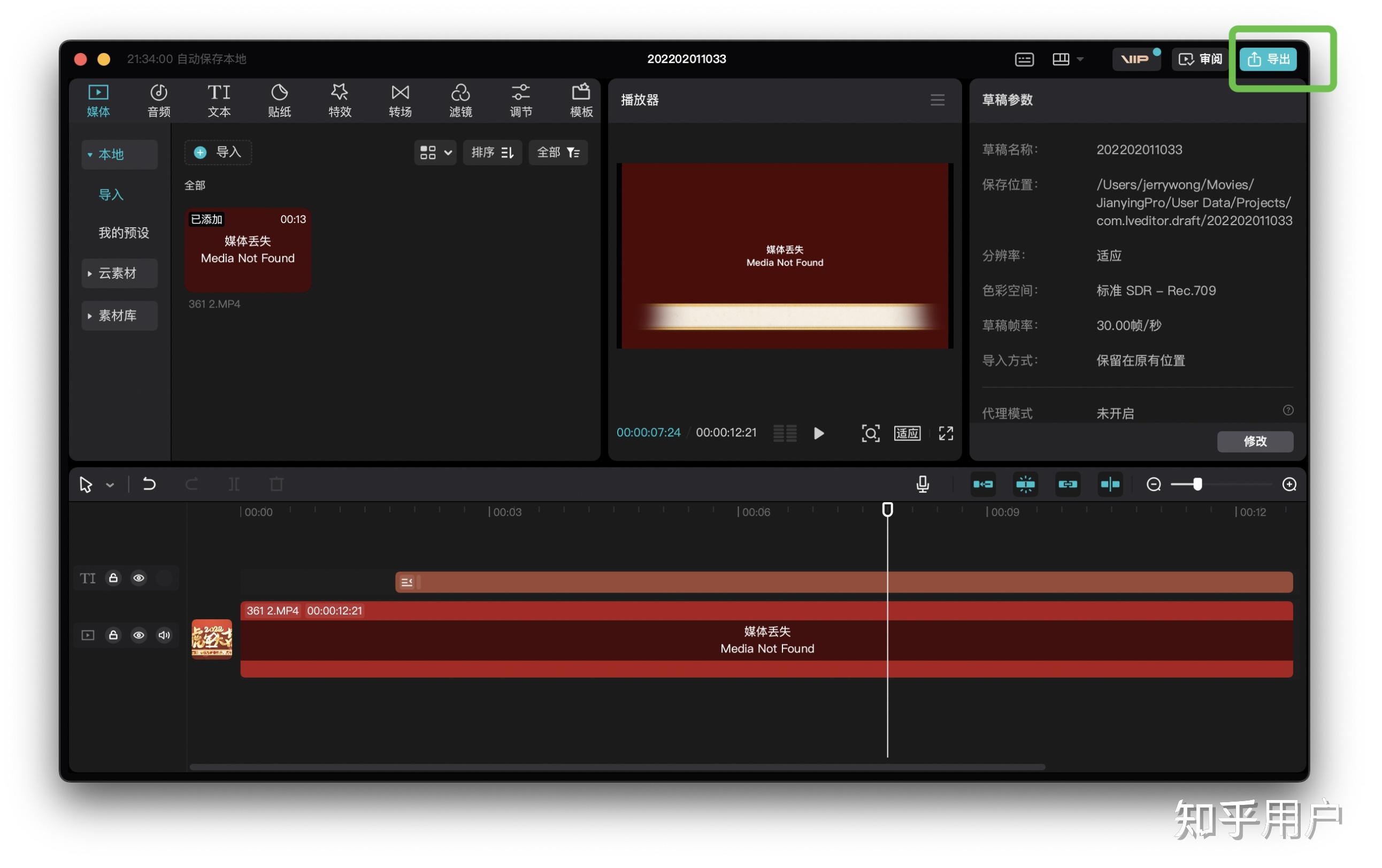Click the fullscreen icon in the player
This screenshot has width=1382, height=868.
point(946,433)
